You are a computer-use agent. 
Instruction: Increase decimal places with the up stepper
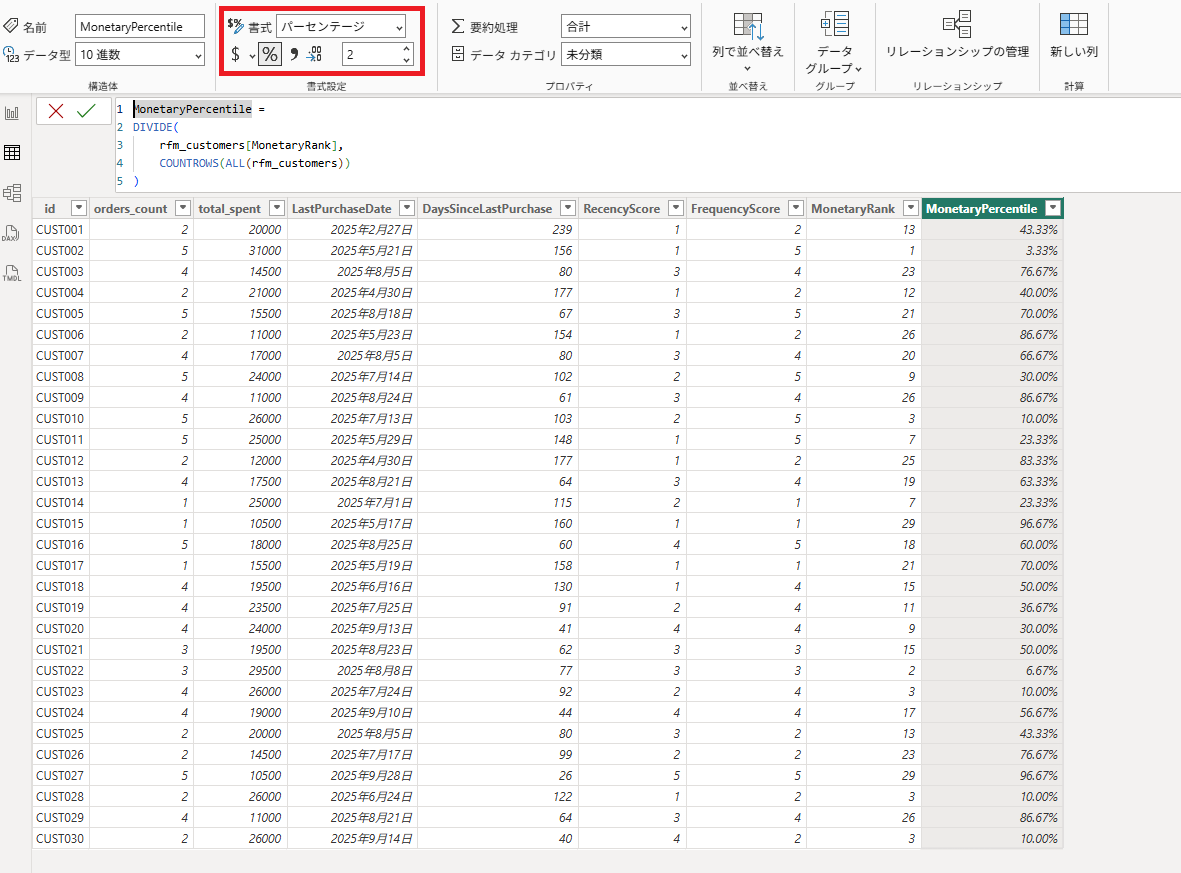(x=405, y=49)
